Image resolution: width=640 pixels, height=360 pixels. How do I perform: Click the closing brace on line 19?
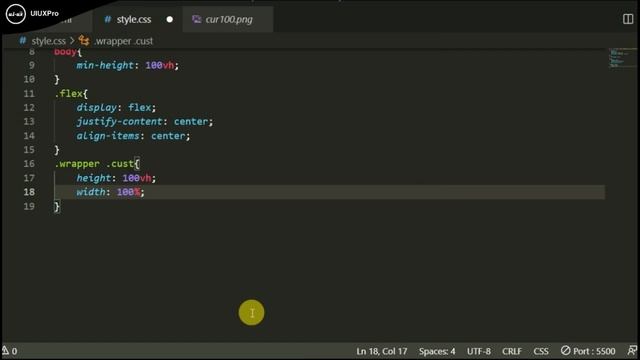point(57,207)
